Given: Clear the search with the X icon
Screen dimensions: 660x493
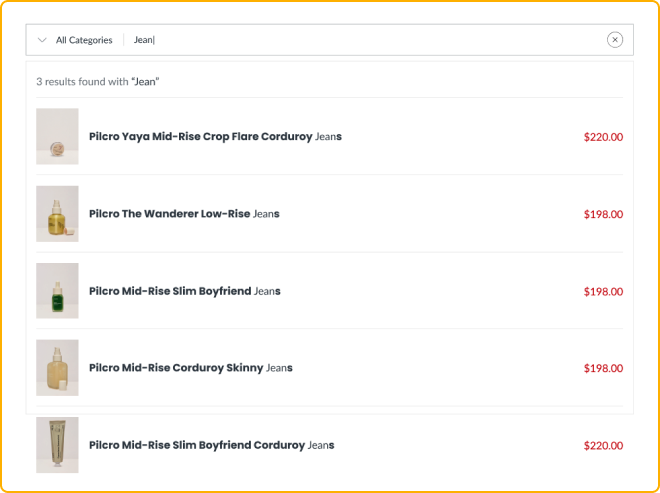Looking at the screenshot, I should [x=615, y=40].
